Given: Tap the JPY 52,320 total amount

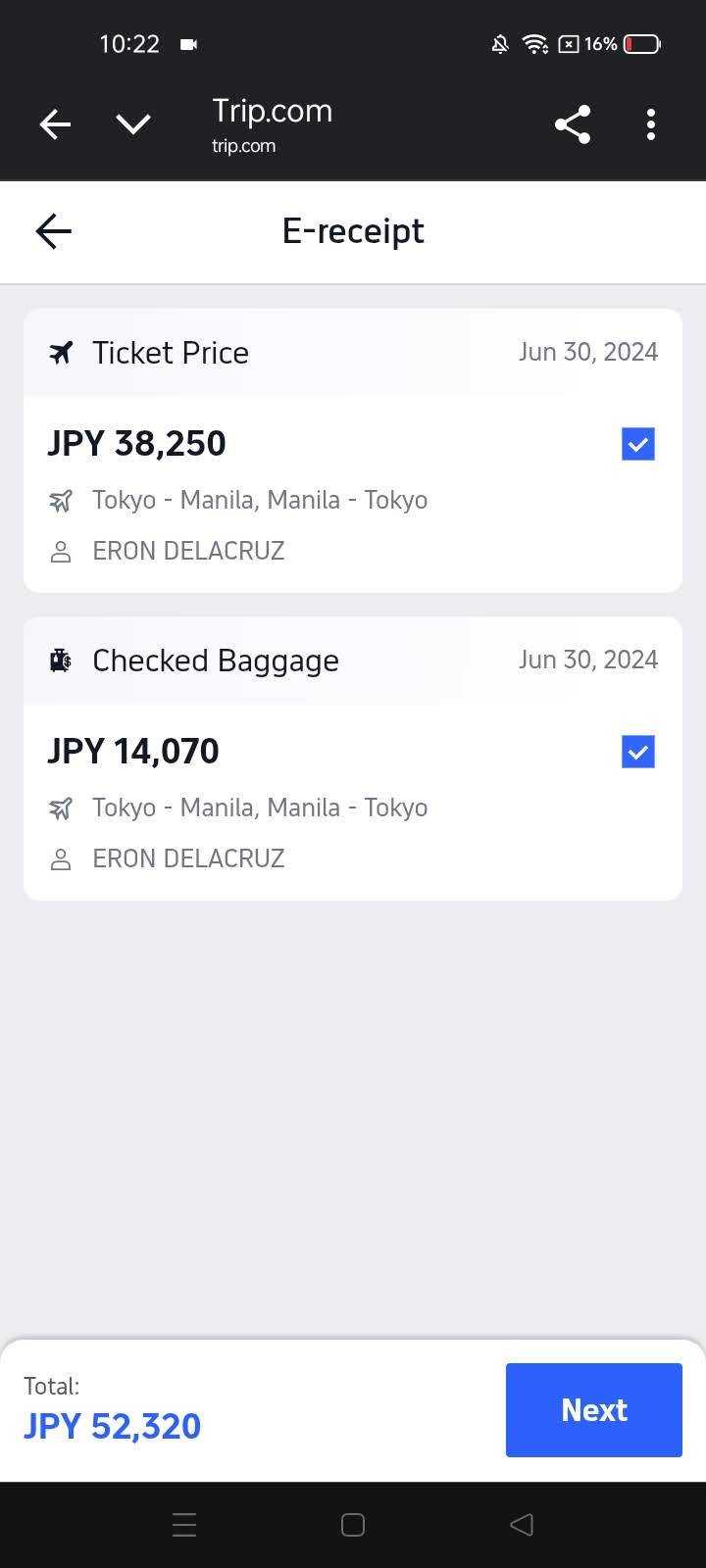Looking at the screenshot, I should (x=113, y=1426).
